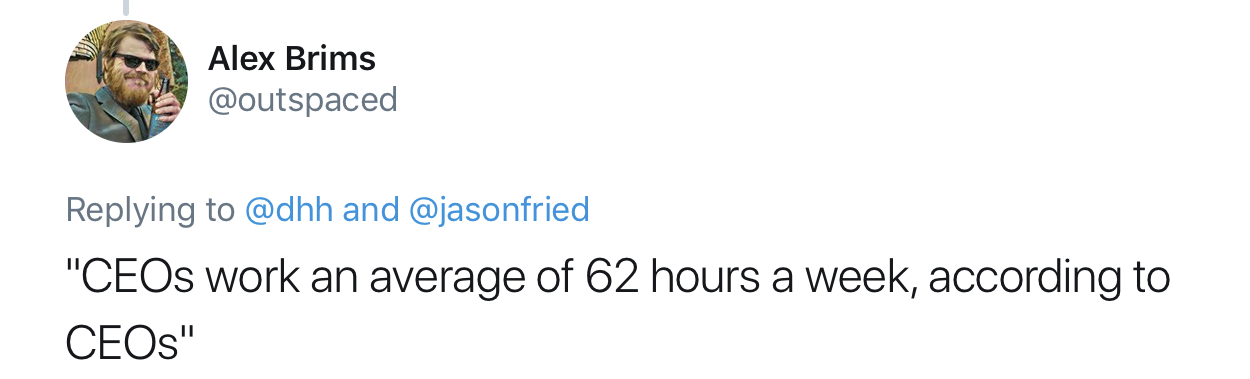Click the 'Replying to' label
Viewport: 1250px width, 379px height.
click(150, 211)
